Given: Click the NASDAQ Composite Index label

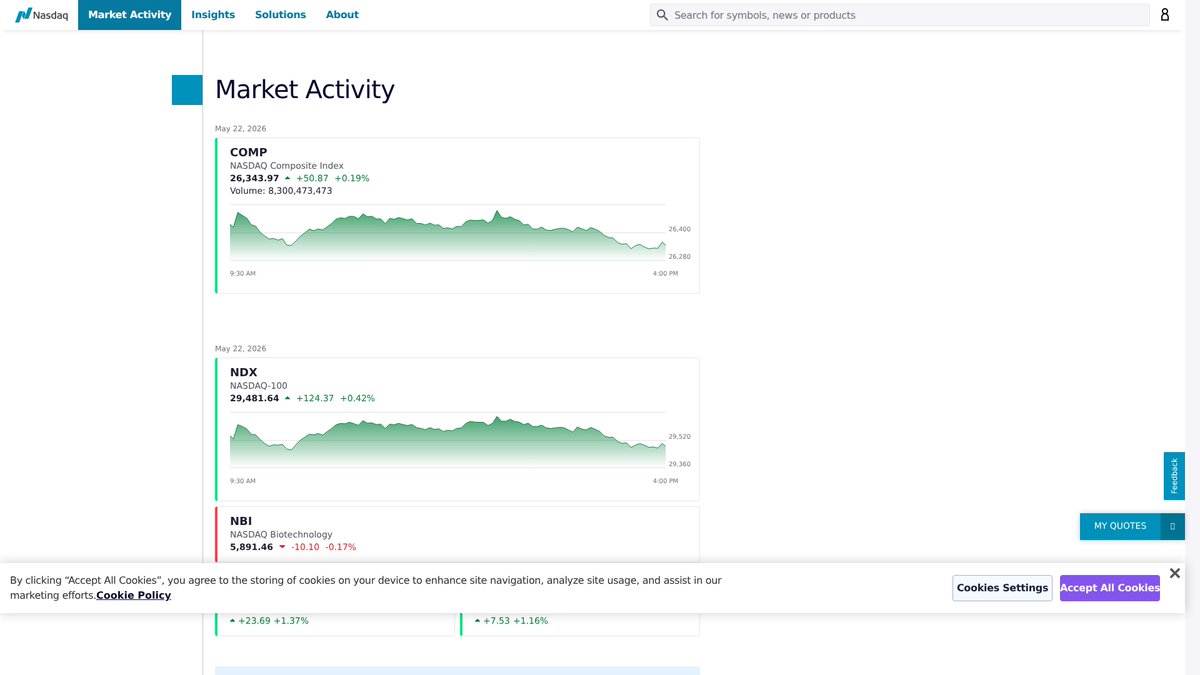Looking at the screenshot, I should click(287, 166).
